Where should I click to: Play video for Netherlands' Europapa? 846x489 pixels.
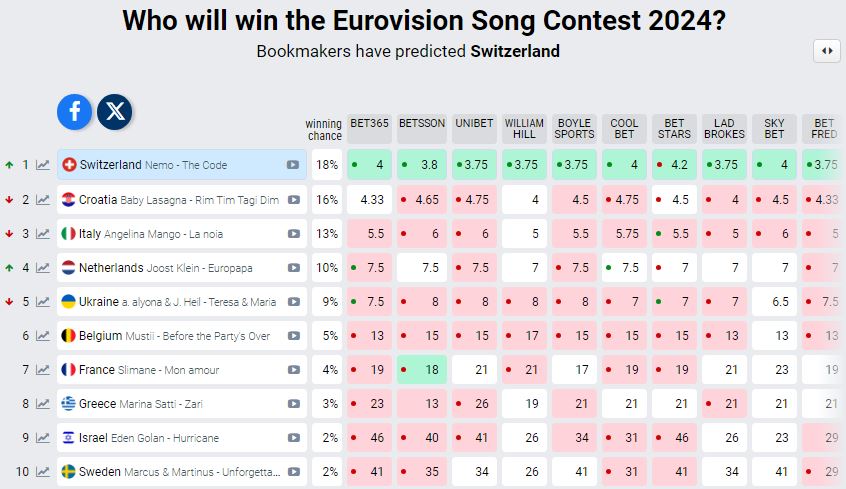click(294, 268)
